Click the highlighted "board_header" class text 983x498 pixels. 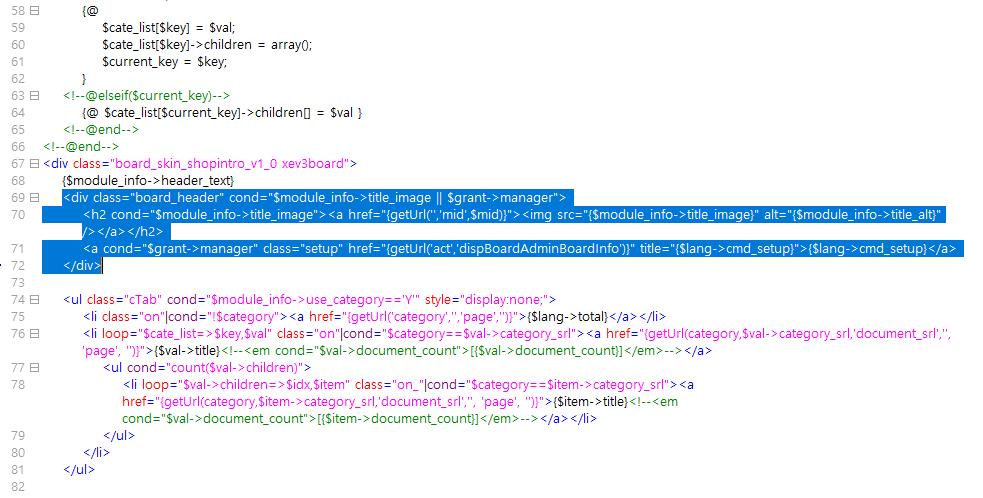tap(176, 198)
